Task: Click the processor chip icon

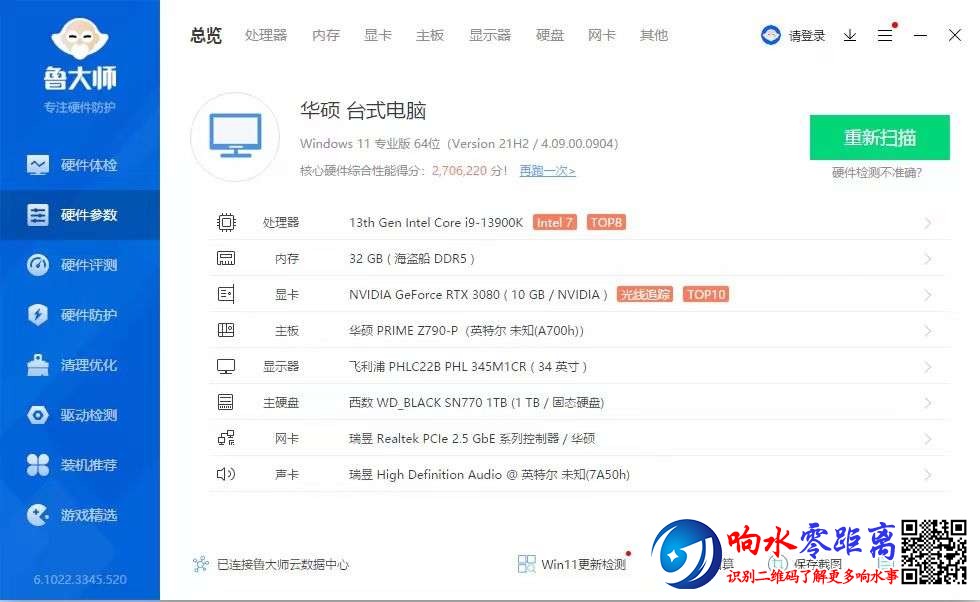Action: tap(226, 223)
